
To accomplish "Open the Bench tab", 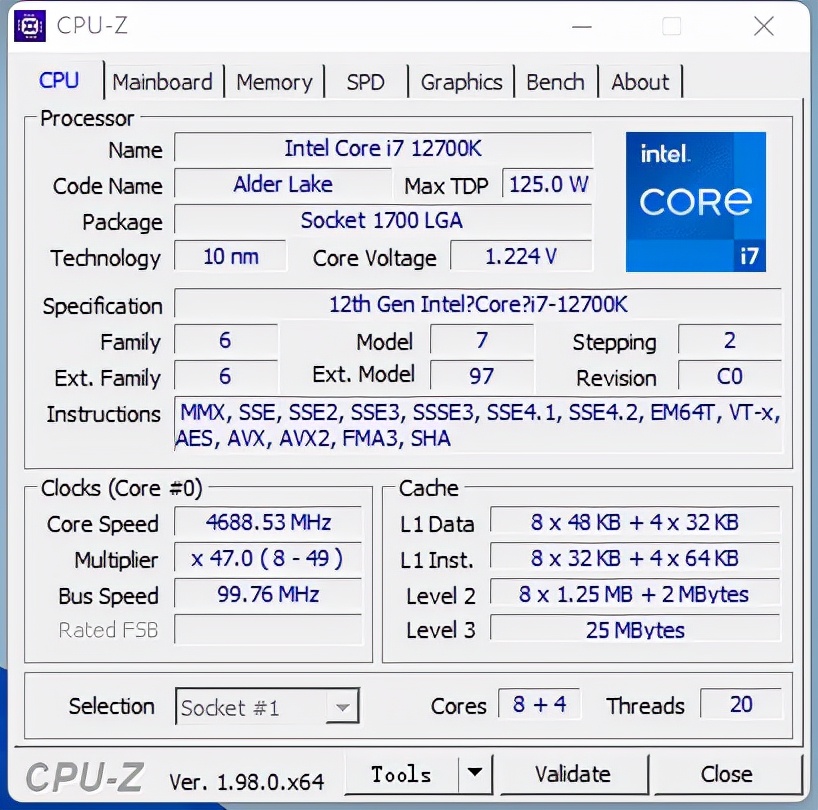I will coord(556,82).
